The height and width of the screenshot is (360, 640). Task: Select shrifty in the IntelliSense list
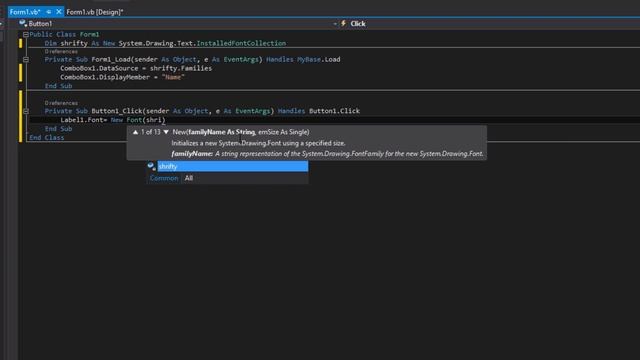[233, 166]
